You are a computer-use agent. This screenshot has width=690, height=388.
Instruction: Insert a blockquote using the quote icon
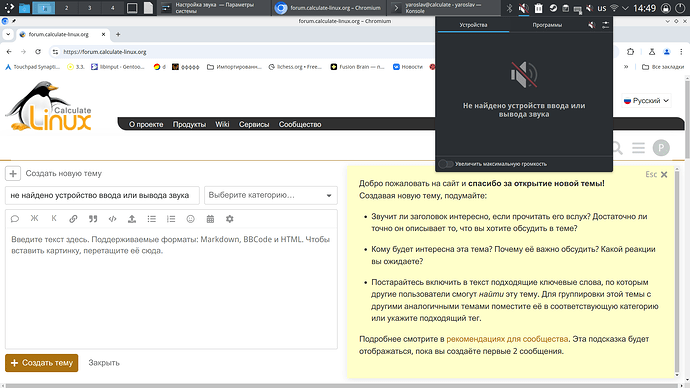pyautogui.click(x=93, y=219)
